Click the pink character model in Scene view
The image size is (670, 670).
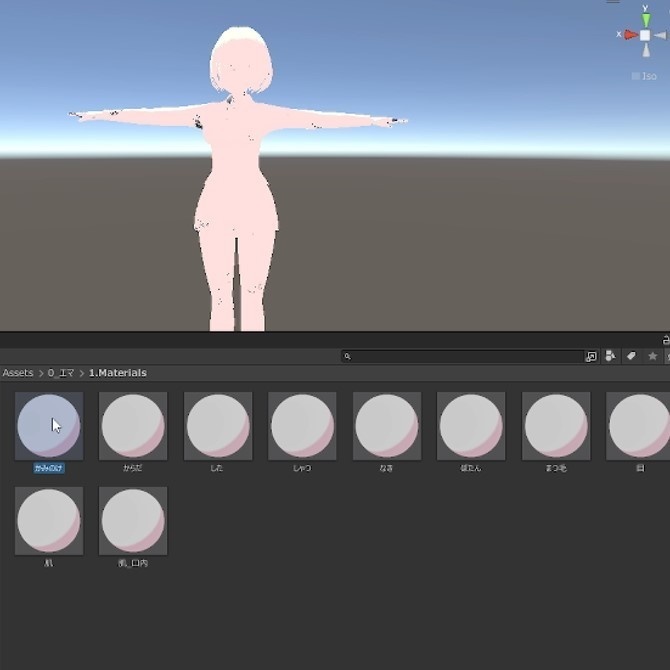click(x=236, y=179)
